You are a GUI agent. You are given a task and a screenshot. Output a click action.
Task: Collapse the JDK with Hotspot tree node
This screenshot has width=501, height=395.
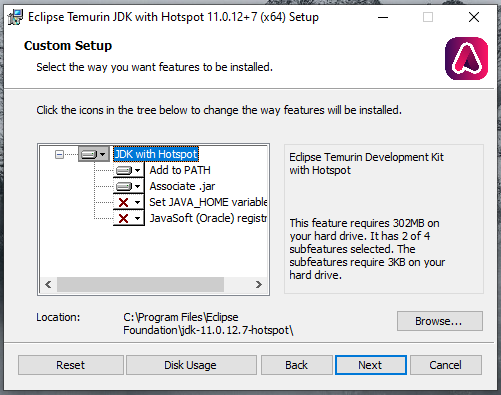[59, 154]
